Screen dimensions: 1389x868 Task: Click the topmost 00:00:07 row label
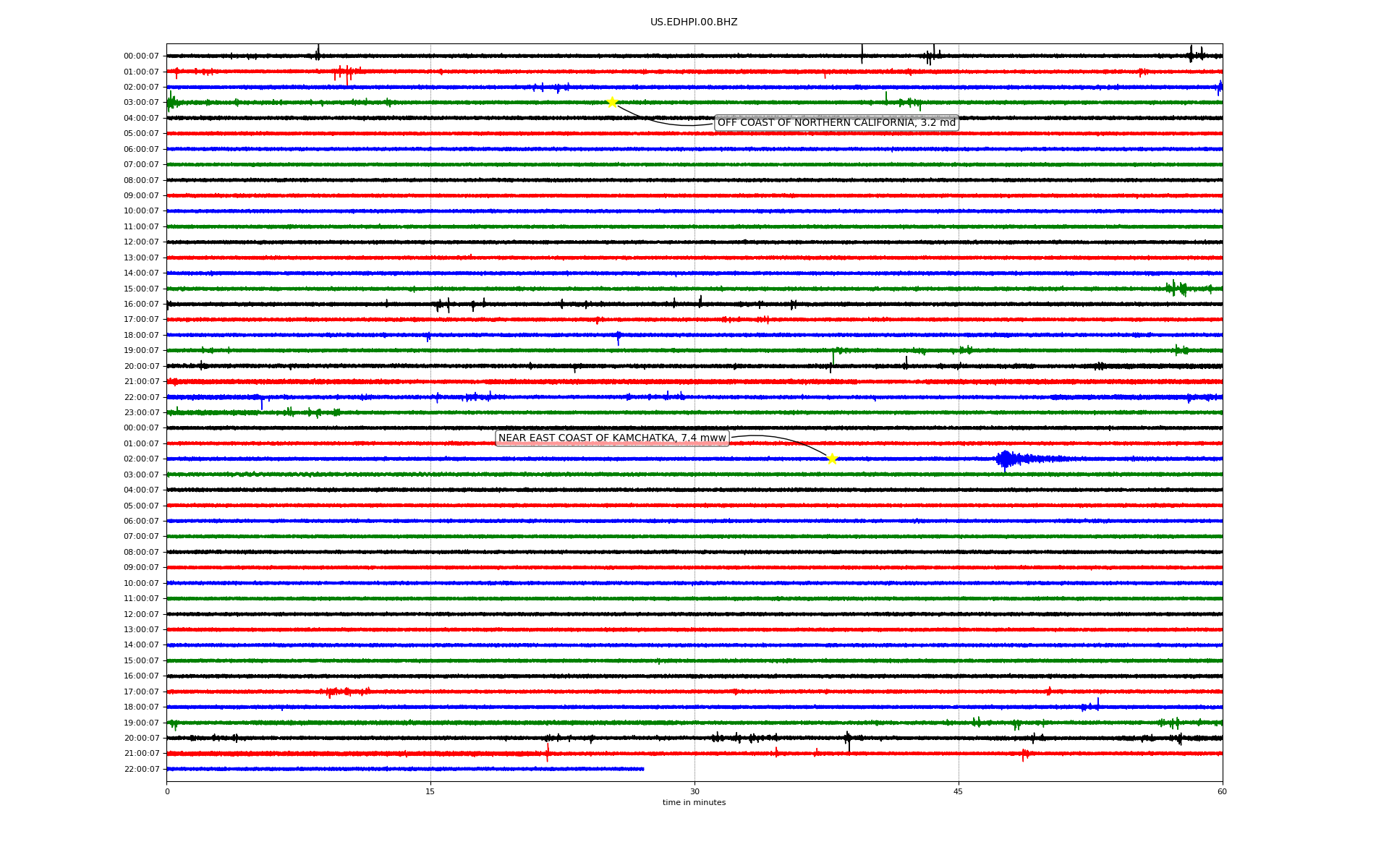coord(141,56)
